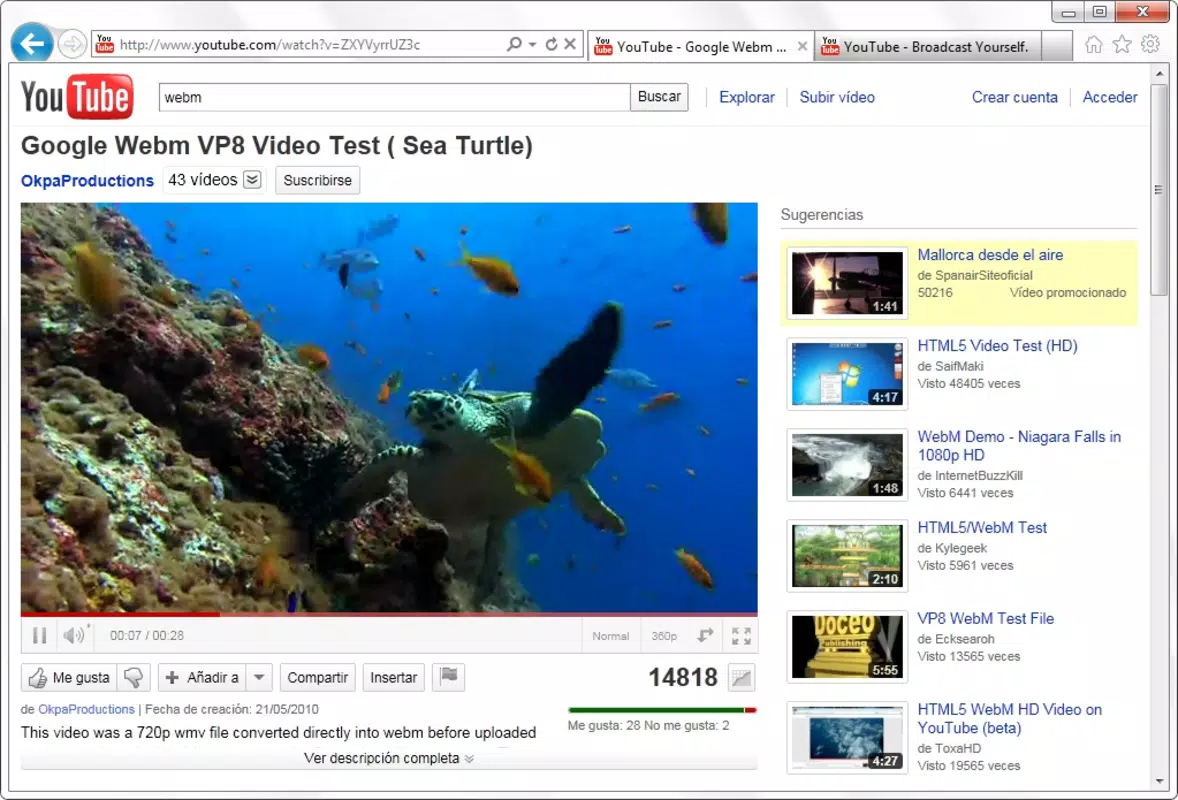Refresh the page with the reload icon
This screenshot has height=800, width=1178.
click(551, 44)
